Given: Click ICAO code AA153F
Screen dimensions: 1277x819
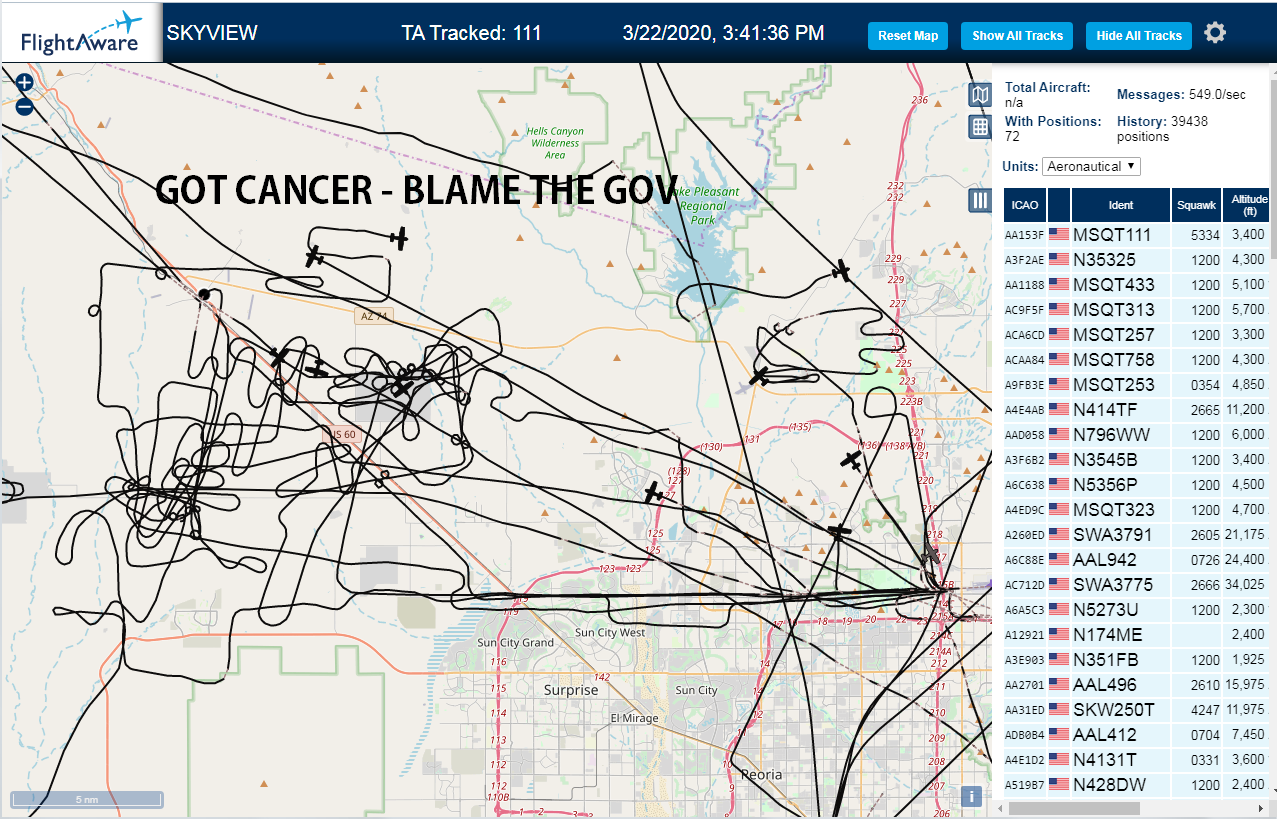Looking at the screenshot, I should tap(1024, 236).
